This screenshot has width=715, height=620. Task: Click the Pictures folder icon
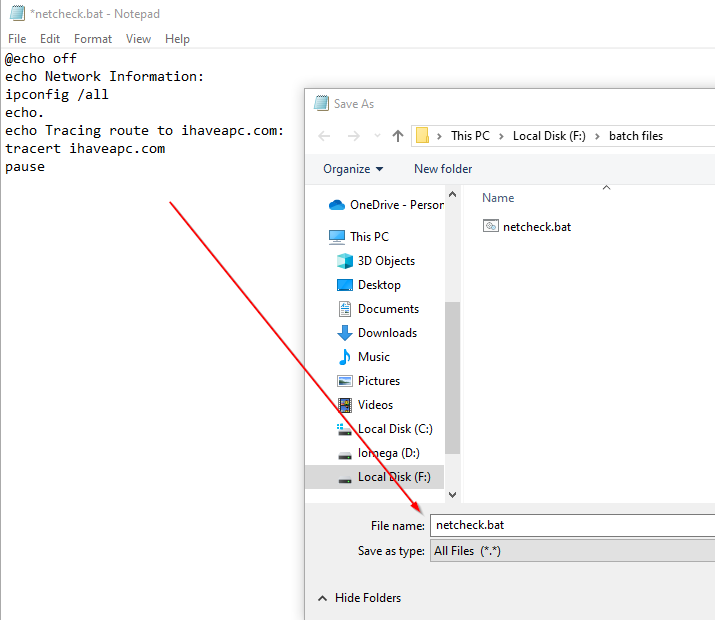point(345,381)
